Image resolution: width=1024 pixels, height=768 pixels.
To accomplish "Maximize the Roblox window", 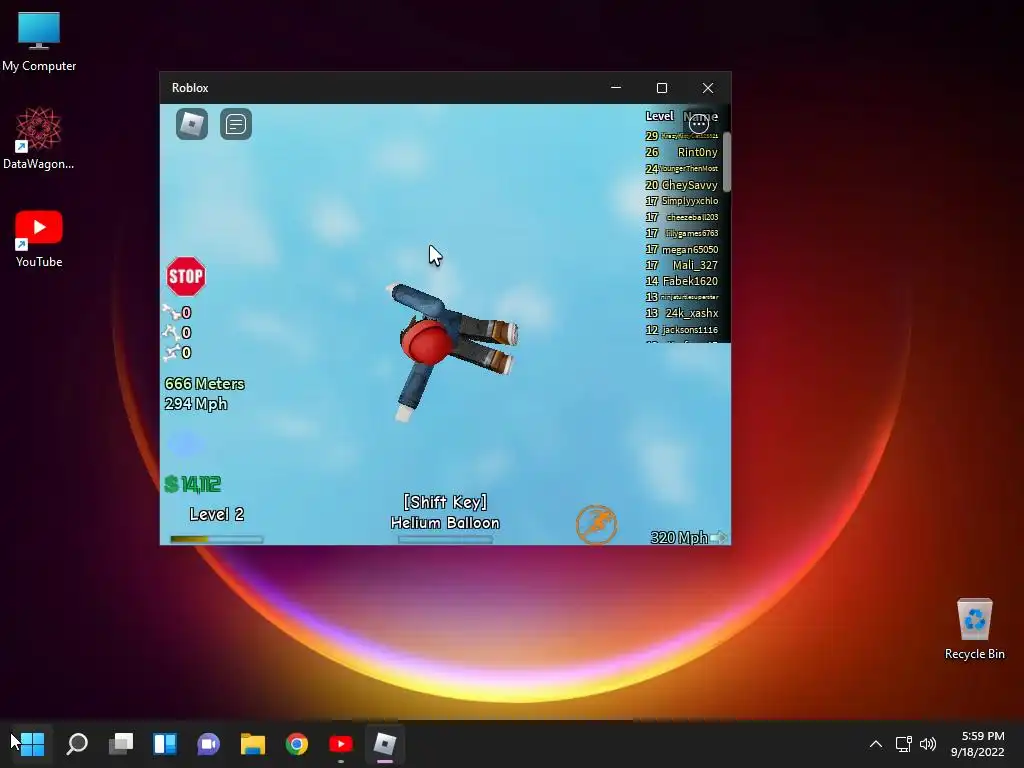I will pyautogui.click(x=662, y=88).
